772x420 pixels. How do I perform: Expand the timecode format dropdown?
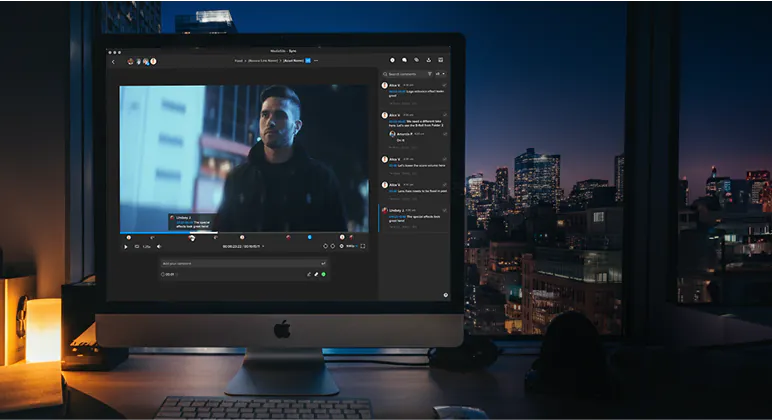pos(263,246)
